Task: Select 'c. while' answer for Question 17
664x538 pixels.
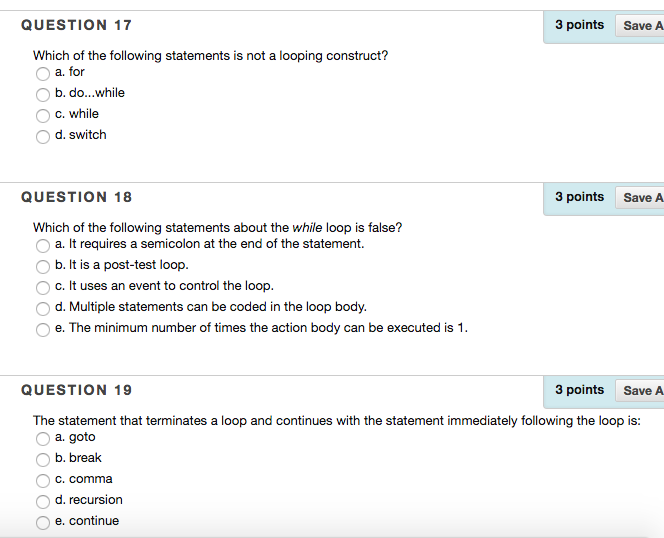Action: pyautogui.click(x=43, y=115)
